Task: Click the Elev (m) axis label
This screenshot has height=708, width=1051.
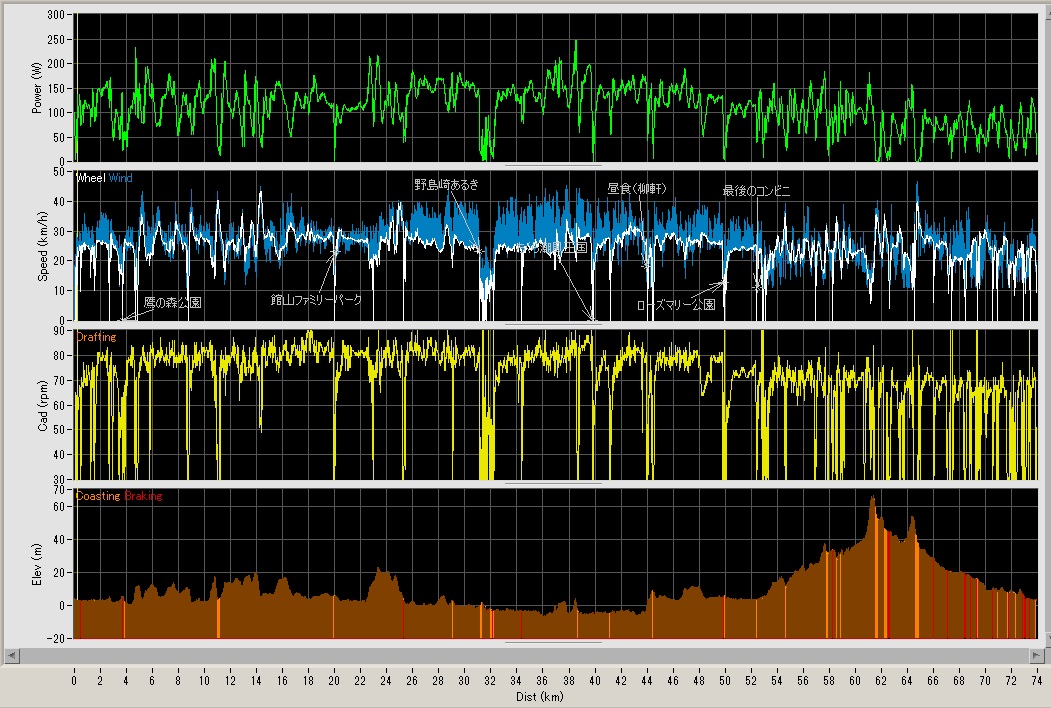Action: 37,564
